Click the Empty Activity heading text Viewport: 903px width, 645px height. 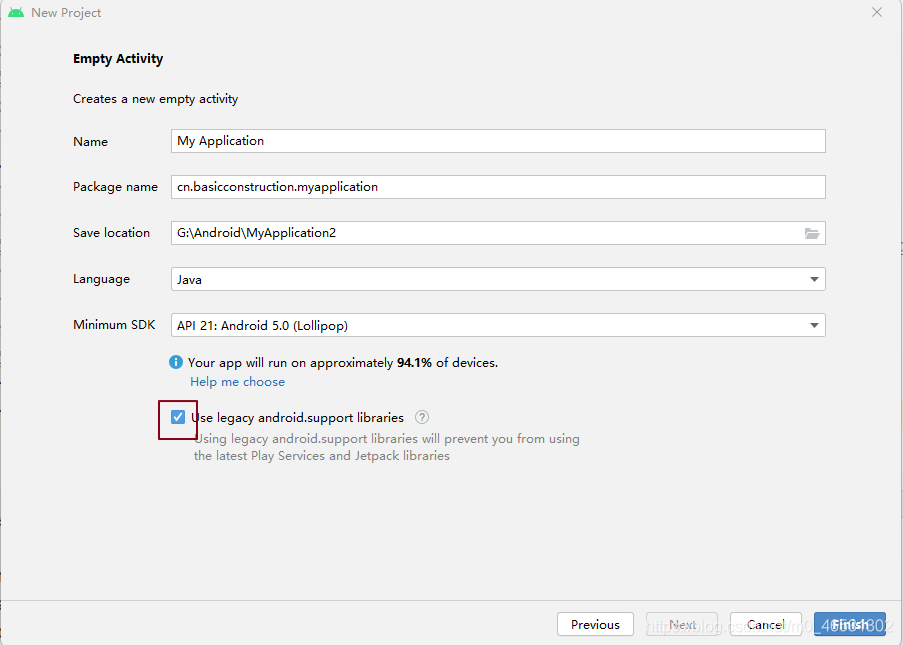click(118, 59)
